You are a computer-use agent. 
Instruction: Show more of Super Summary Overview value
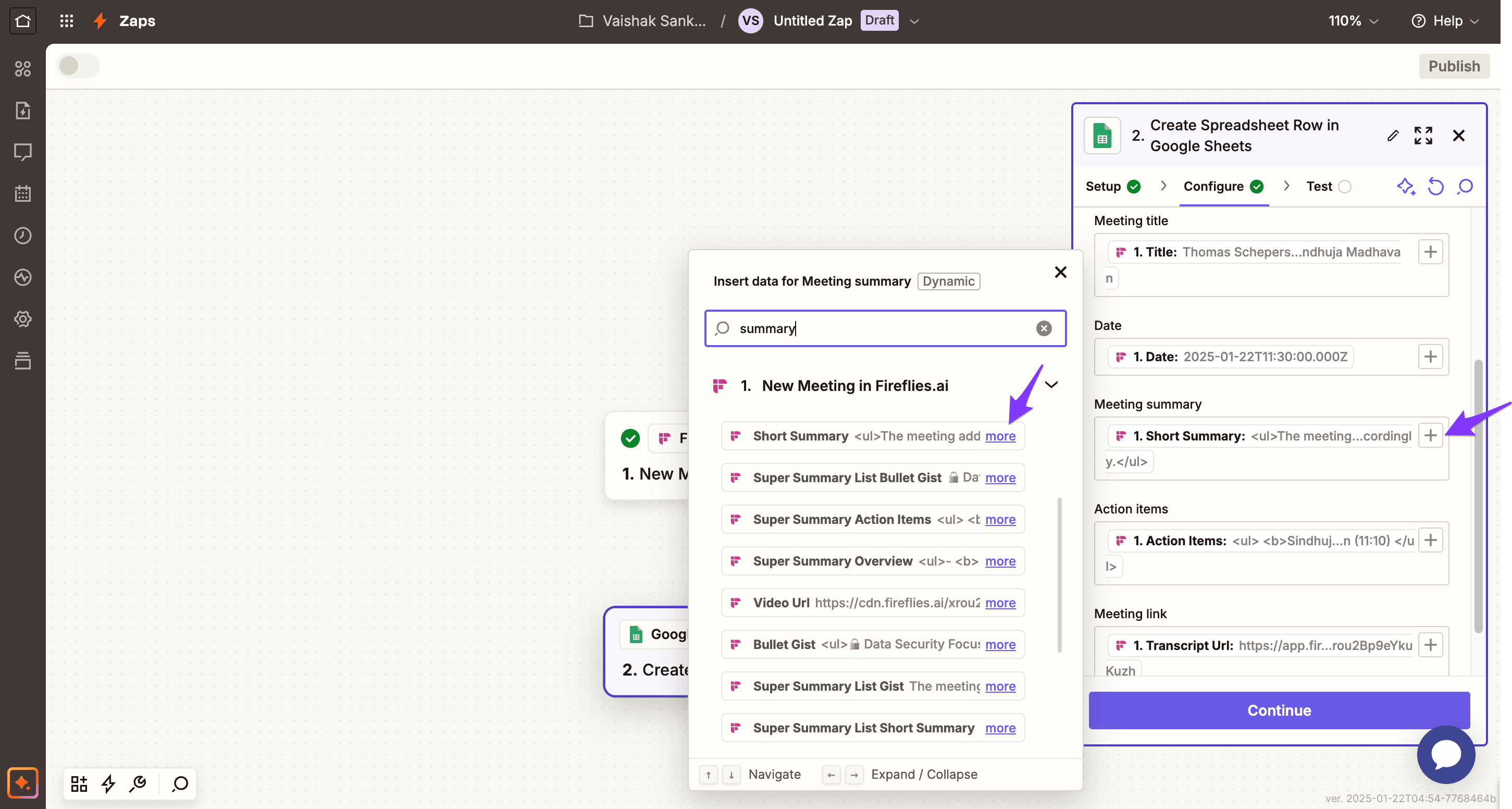(1000, 561)
